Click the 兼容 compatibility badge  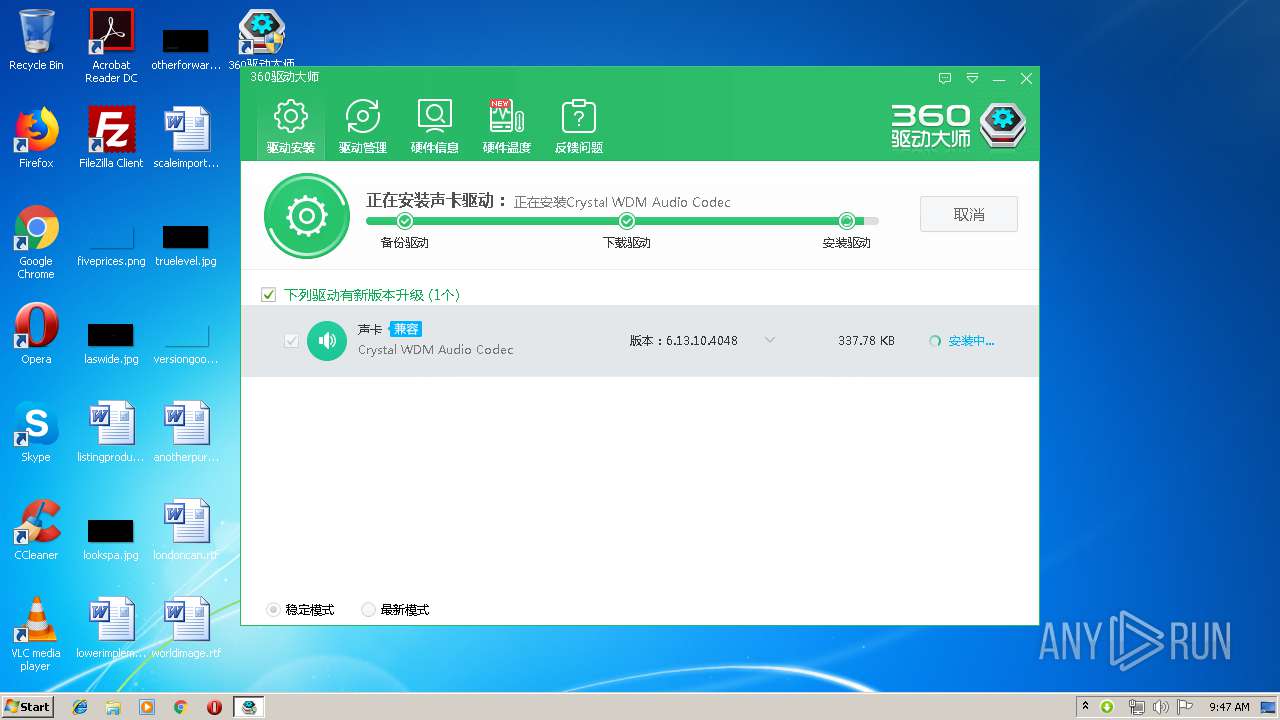point(406,329)
